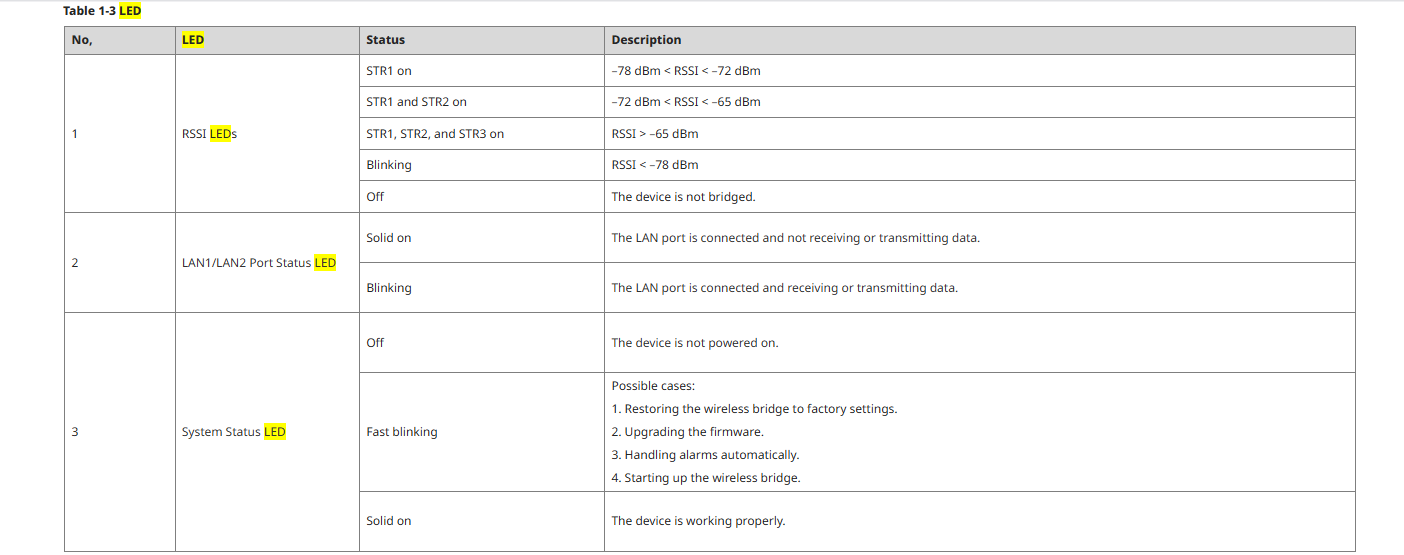The height and width of the screenshot is (555, 1404).
Task: Click the "Table 1-3 LED" caption
Action: 102,10
